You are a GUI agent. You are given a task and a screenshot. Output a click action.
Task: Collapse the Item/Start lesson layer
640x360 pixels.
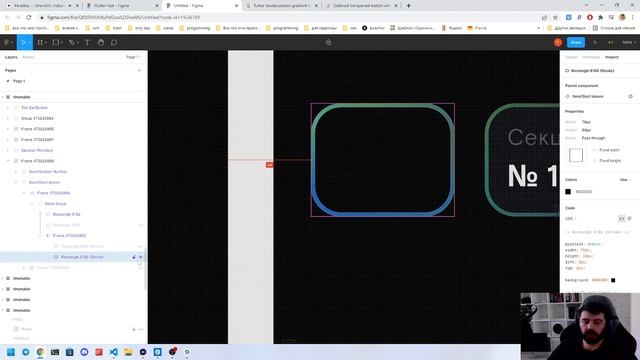(x=16, y=182)
